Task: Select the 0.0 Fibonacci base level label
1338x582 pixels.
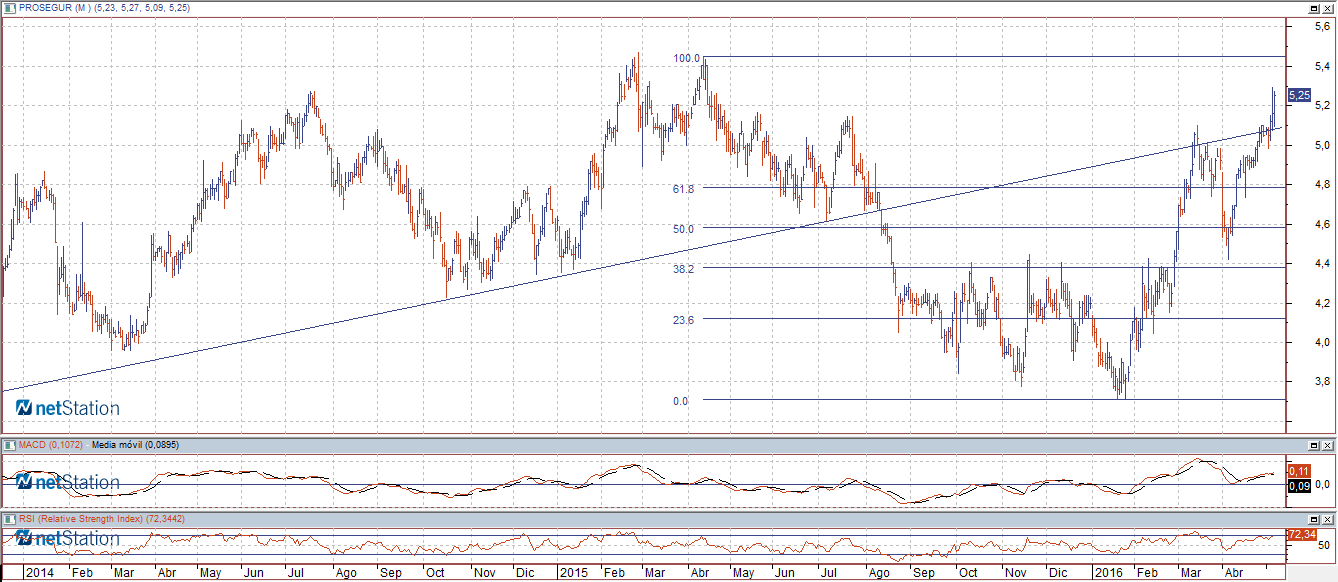Action: pos(680,401)
